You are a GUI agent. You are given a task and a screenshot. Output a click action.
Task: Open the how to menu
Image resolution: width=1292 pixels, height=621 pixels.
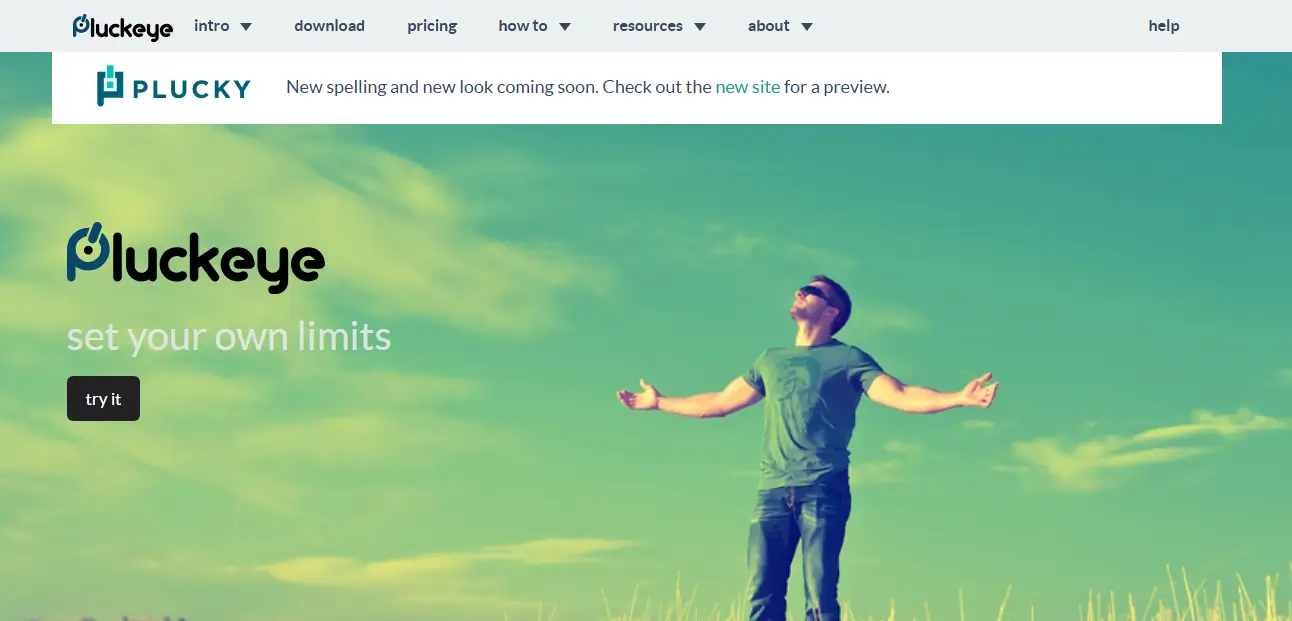(x=523, y=26)
